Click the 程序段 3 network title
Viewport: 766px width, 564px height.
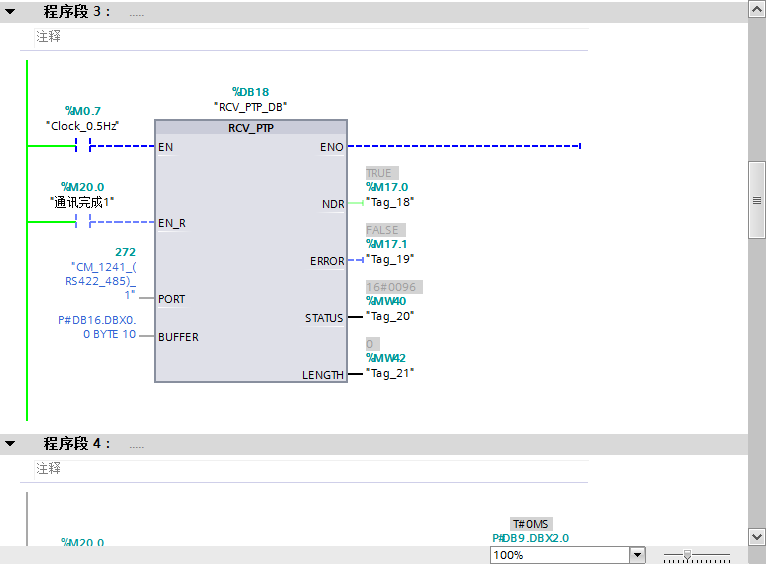tap(77, 12)
